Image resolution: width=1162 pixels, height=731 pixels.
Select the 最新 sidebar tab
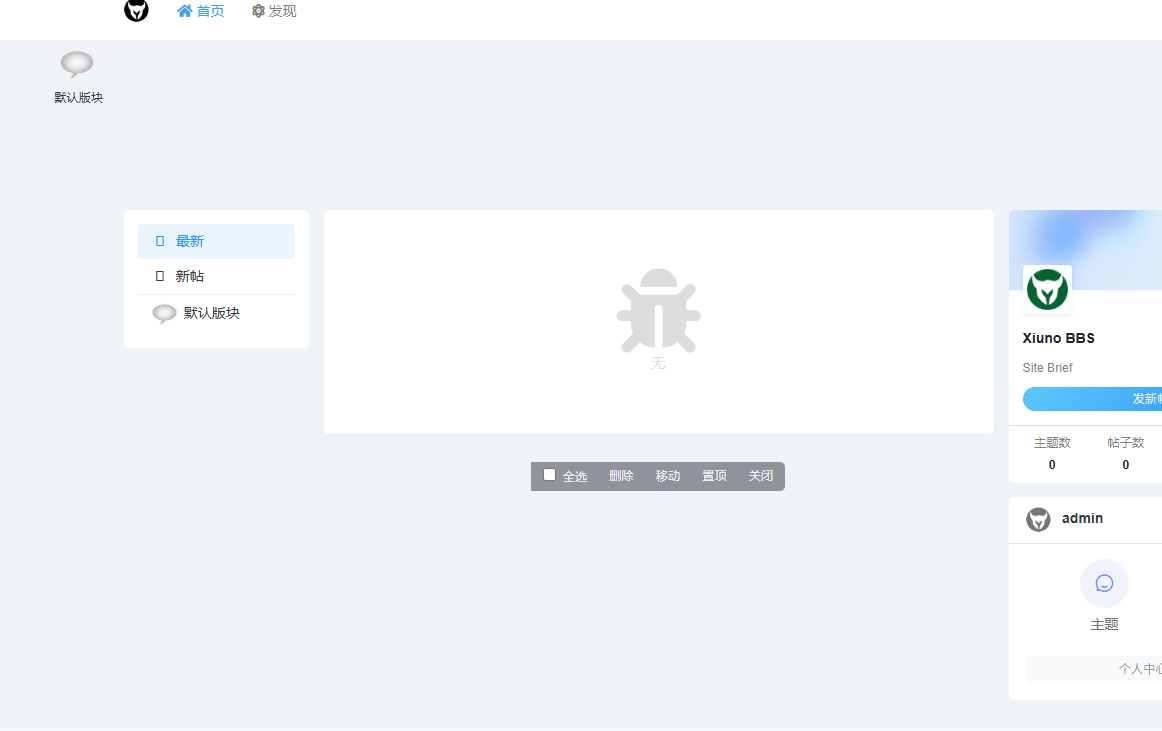click(190, 241)
